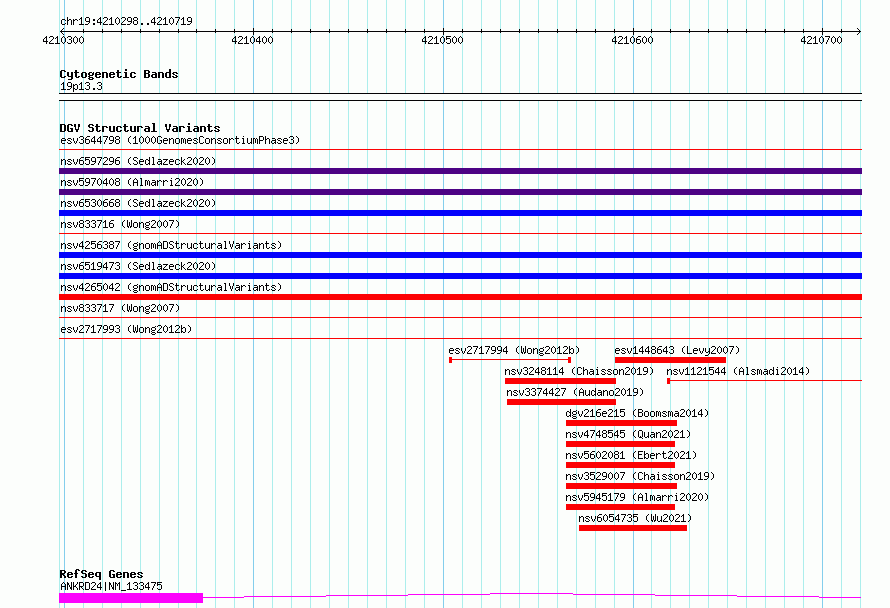Open variant nsv6519473 (Sedlazeck2020)
Image resolution: width=890 pixels, height=608 pixels.
138,266
